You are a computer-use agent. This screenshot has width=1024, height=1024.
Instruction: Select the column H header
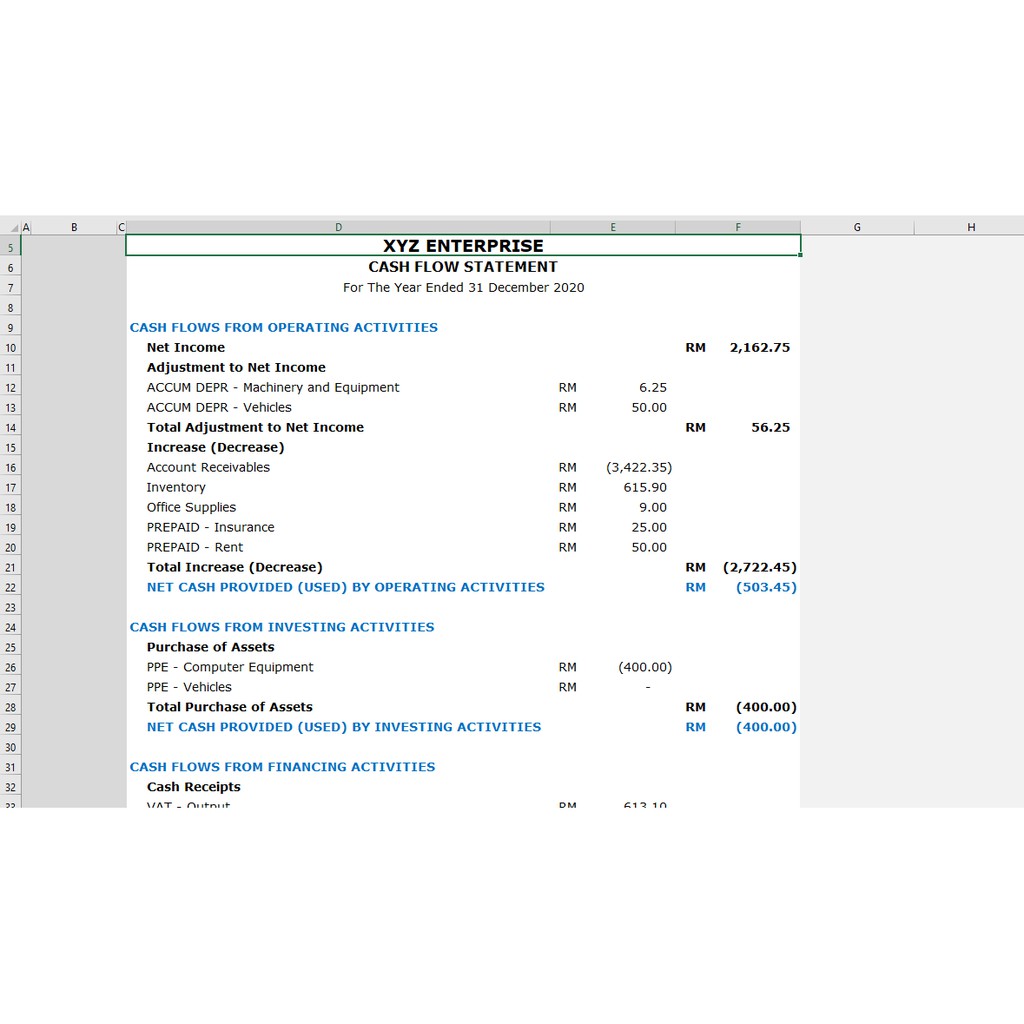pos(970,228)
